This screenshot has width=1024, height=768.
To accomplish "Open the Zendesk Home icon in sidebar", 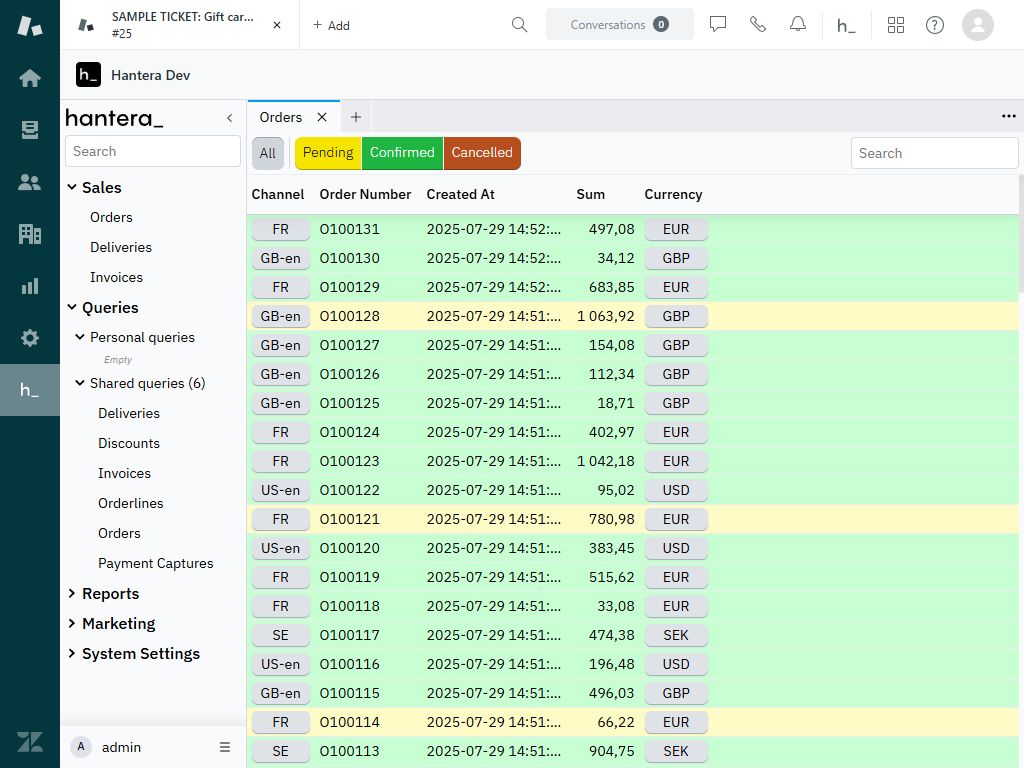I will 30,78.
